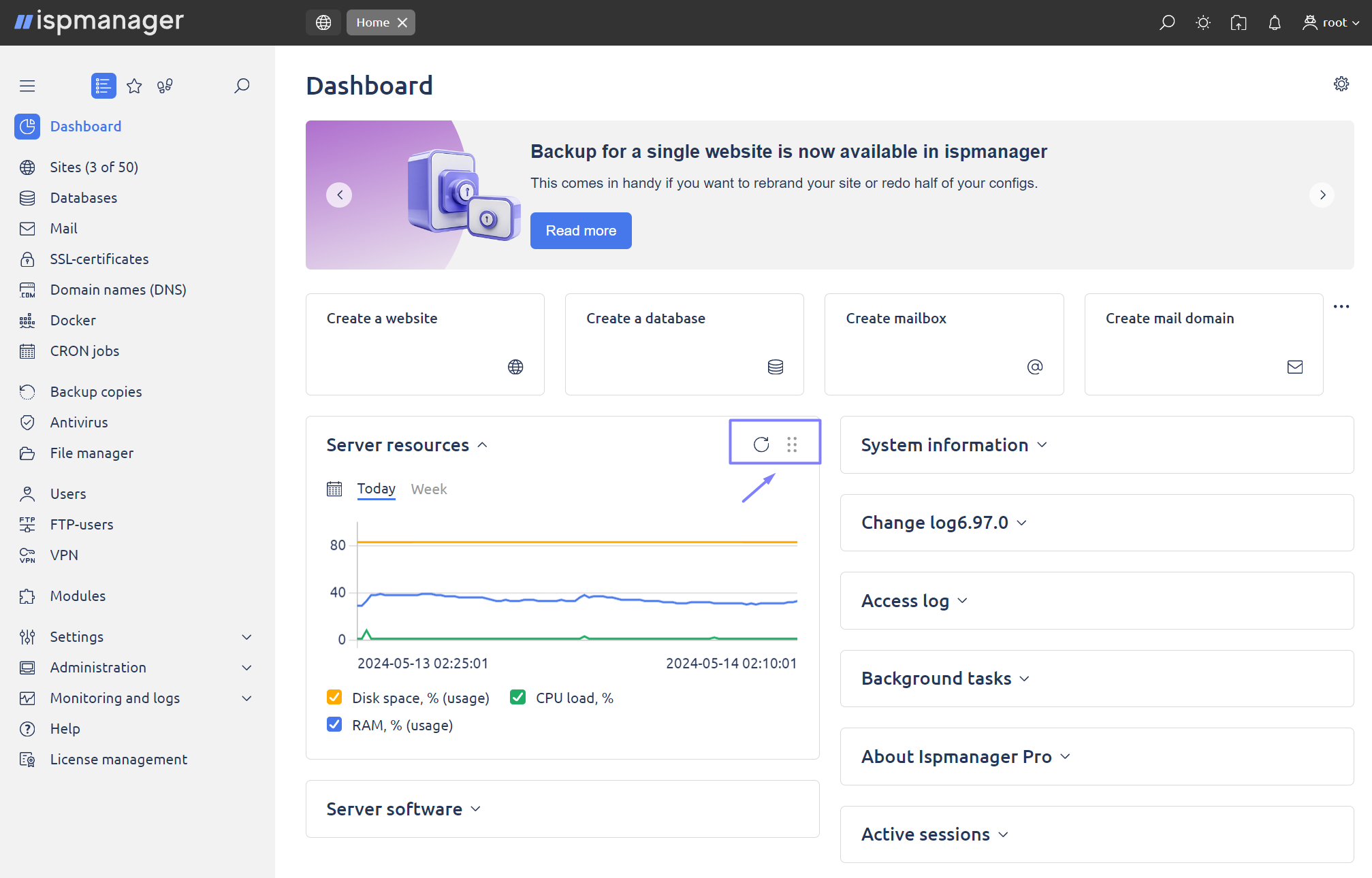Open the root user dropdown
The height and width of the screenshot is (878, 1372).
pyautogui.click(x=1331, y=22)
